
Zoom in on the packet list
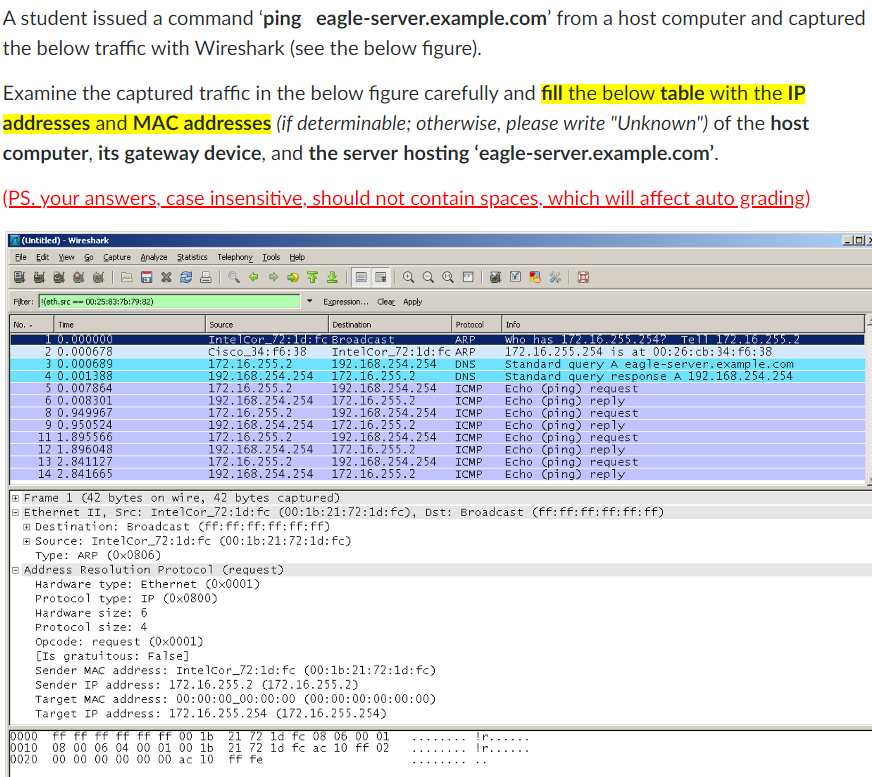tap(407, 277)
